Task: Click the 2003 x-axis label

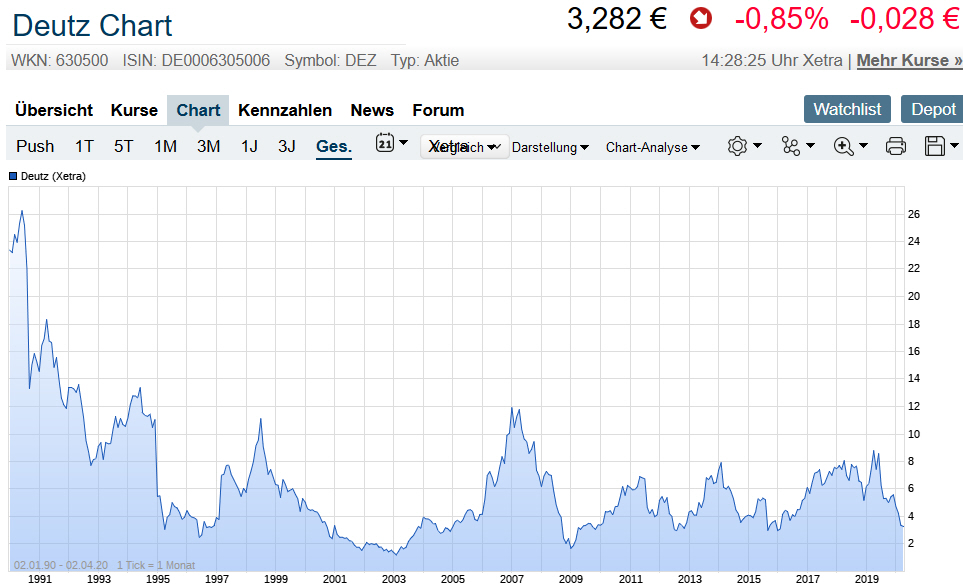Action: (x=394, y=579)
